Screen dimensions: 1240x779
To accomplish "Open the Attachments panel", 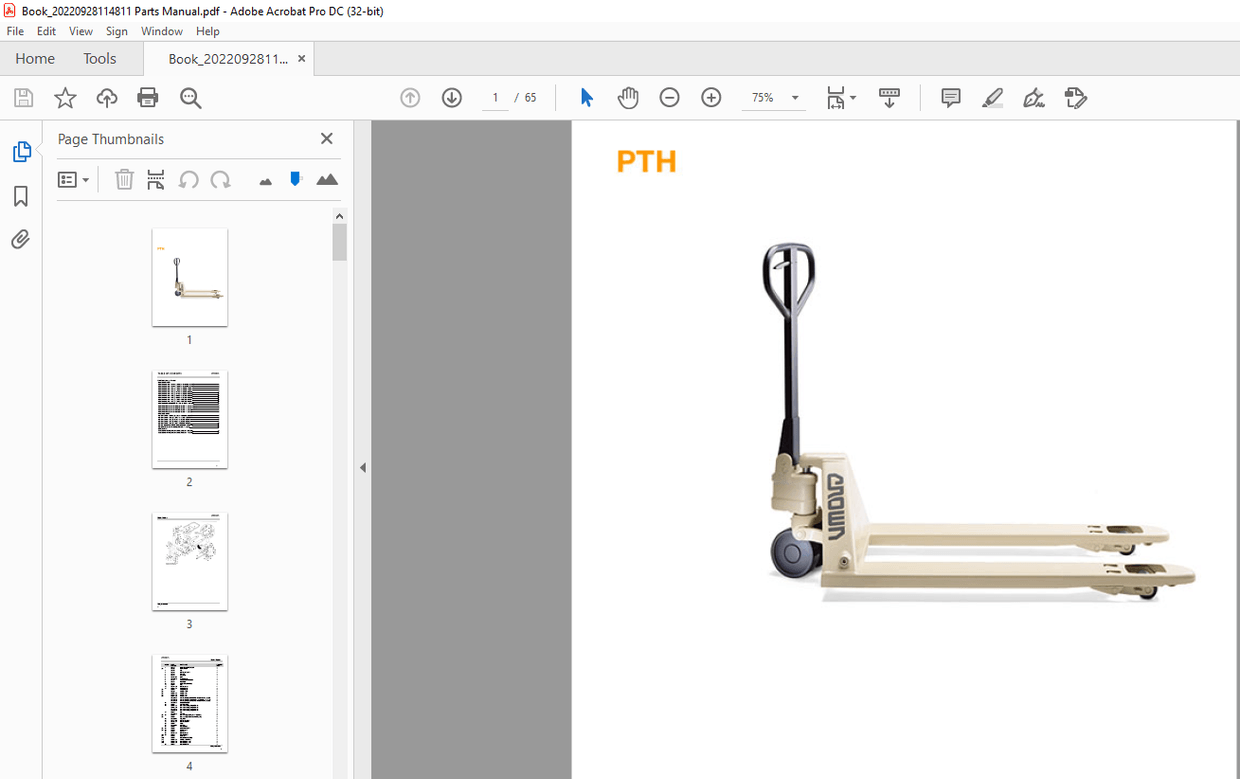I will (20, 239).
